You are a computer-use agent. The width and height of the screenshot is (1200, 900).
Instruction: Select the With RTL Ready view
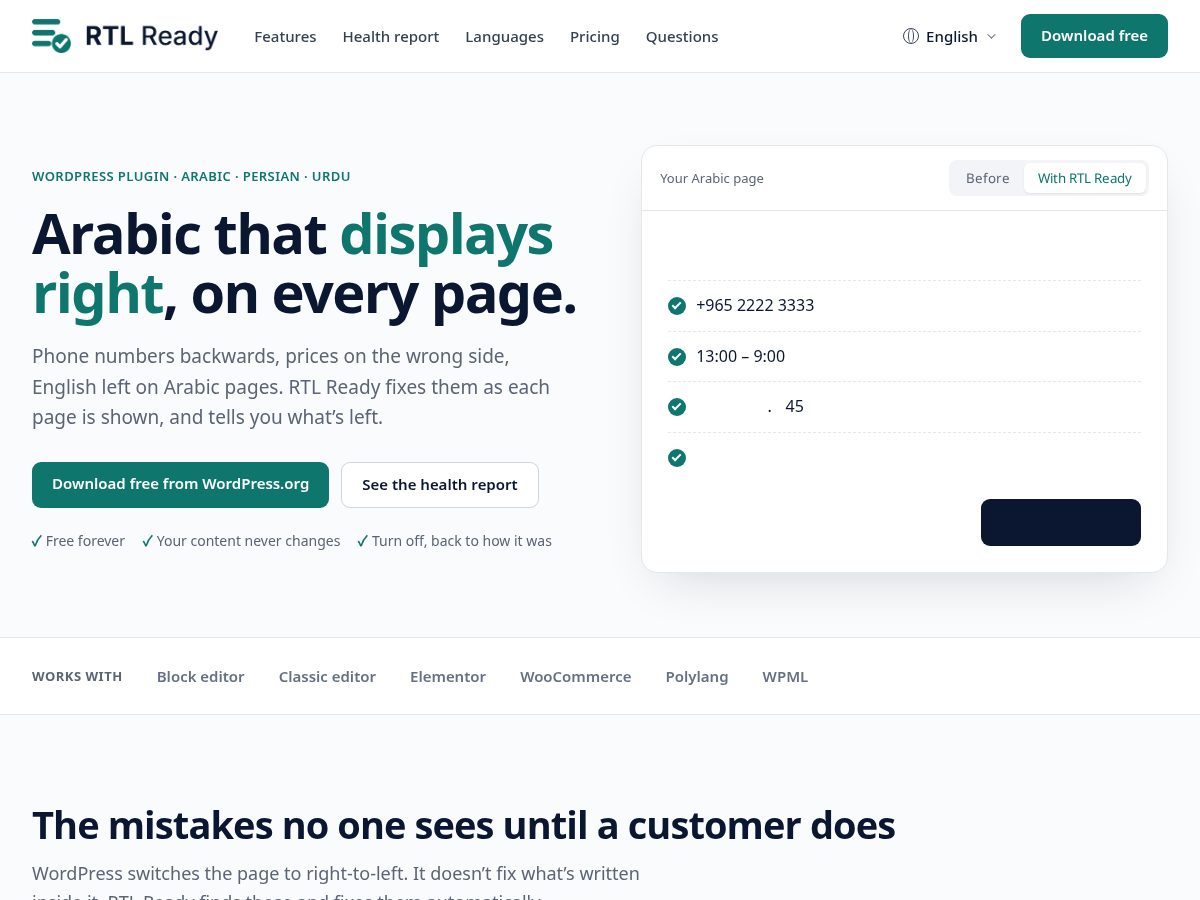1085,178
